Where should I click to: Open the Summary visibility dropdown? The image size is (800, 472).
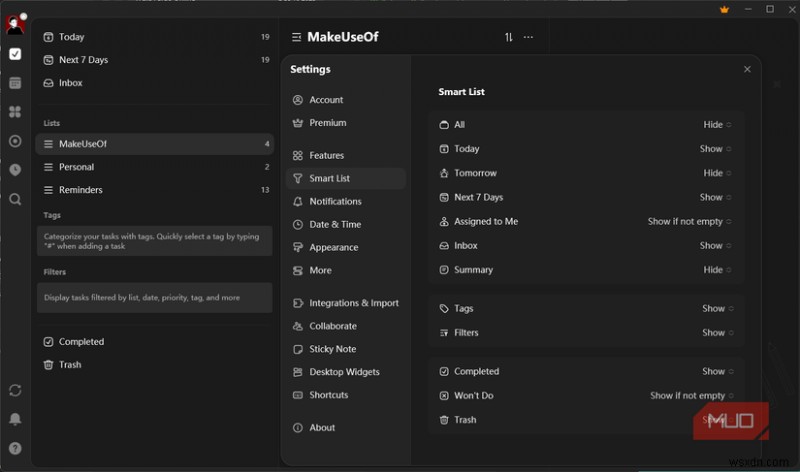pyautogui.click(x=717, y=270)
